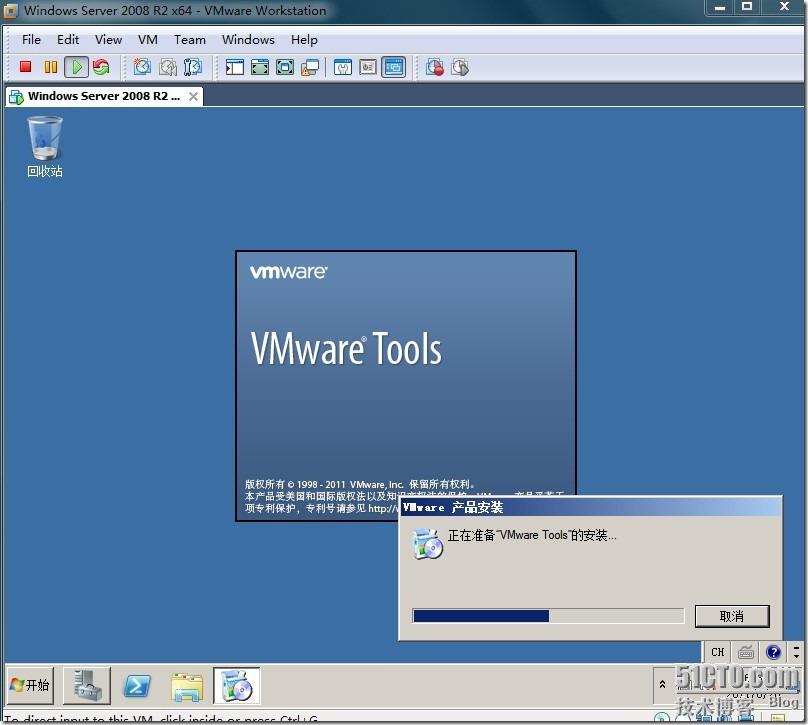Viewport: 808px width, 725px height.
Task: Click the 正在准备 VMware Tools 的安装 text
Action: (532, 535)
